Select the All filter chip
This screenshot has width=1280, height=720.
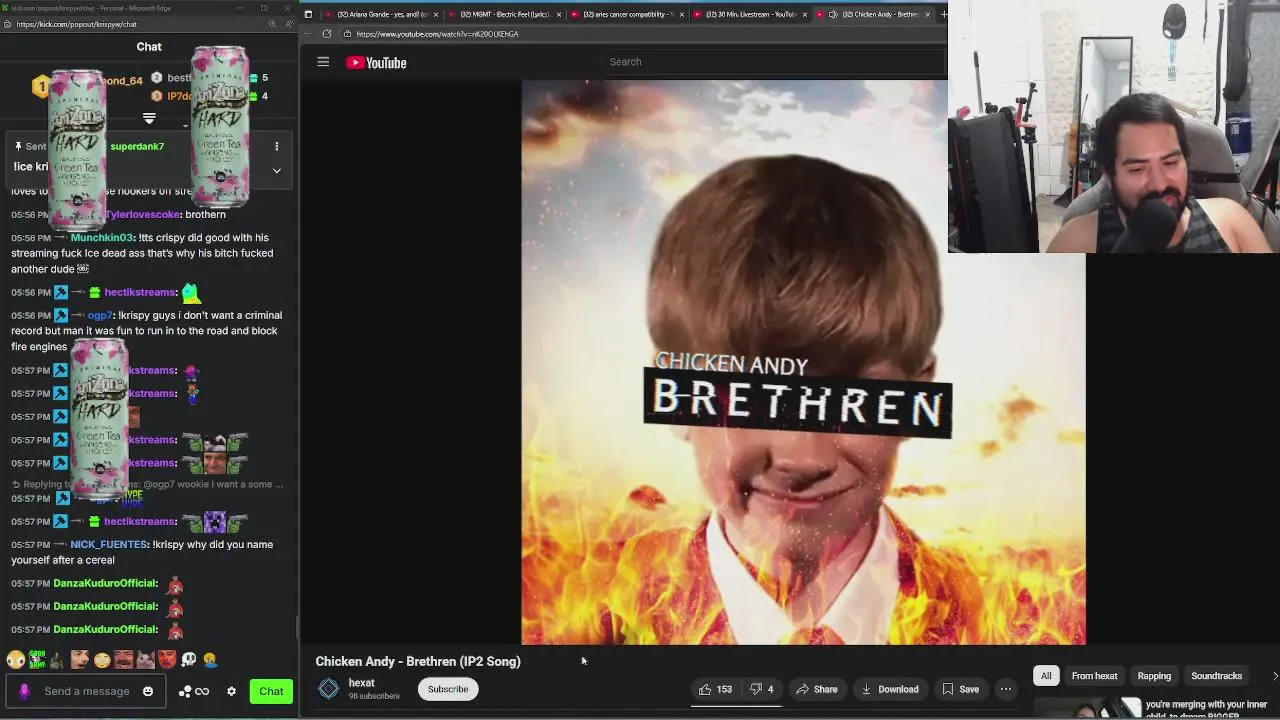(x=1046, y=676)
